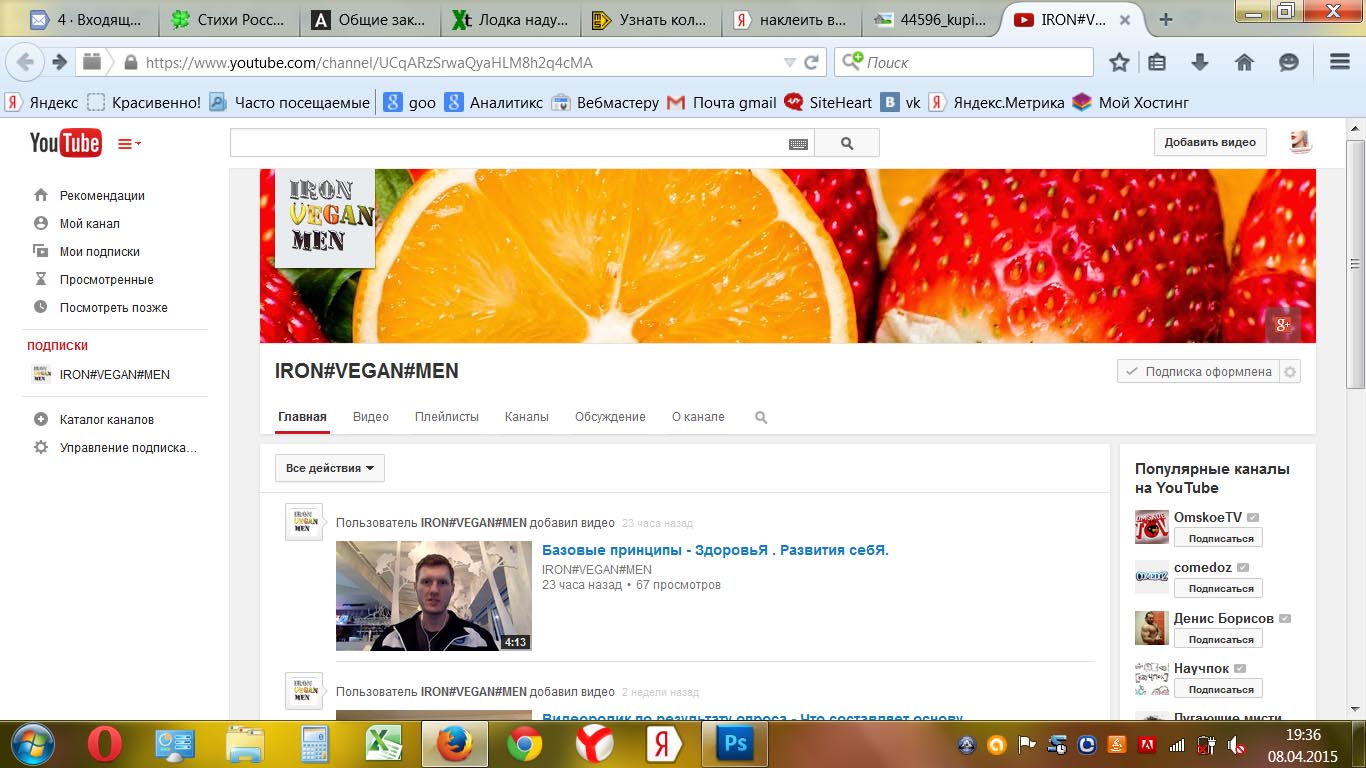This screenshot has width=1366, height=768.
Task: Click the Firefox home icon
Action: [x=1245, y=62]
